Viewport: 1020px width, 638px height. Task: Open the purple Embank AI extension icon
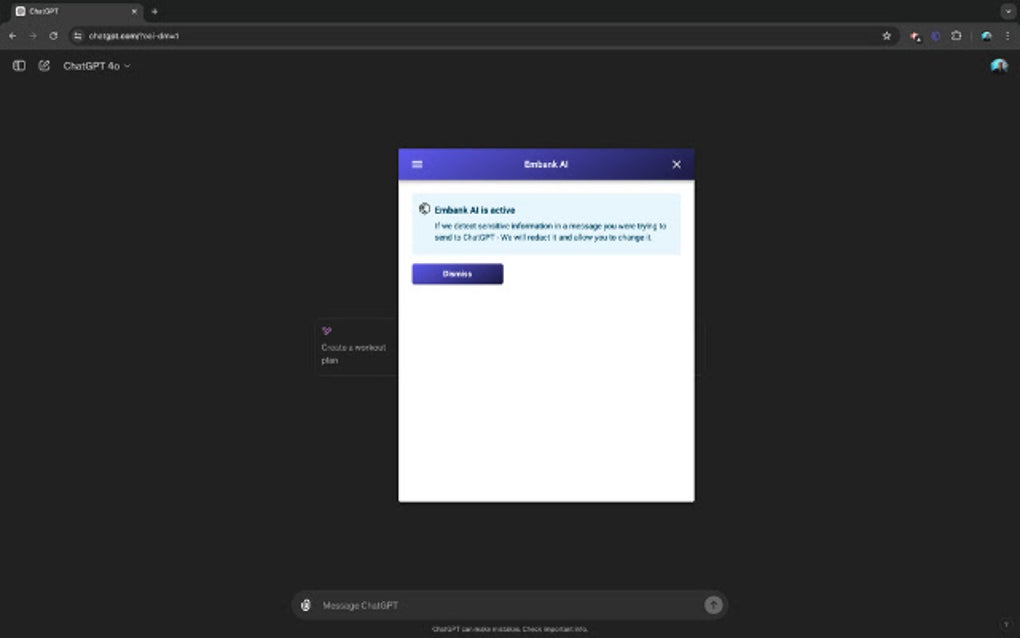click(936, 35)
